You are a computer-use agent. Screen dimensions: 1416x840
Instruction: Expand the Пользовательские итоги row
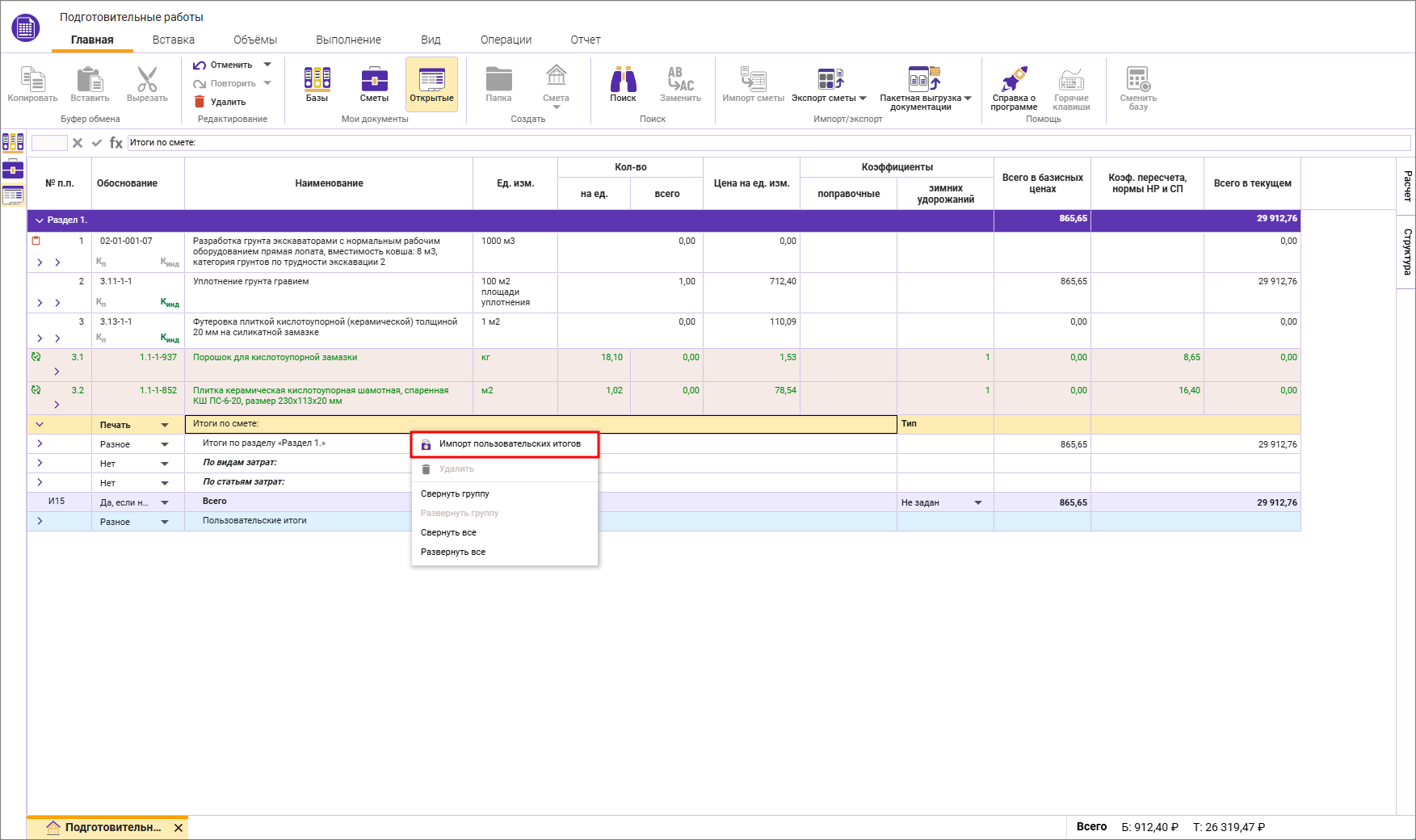(x=40, y=522)
